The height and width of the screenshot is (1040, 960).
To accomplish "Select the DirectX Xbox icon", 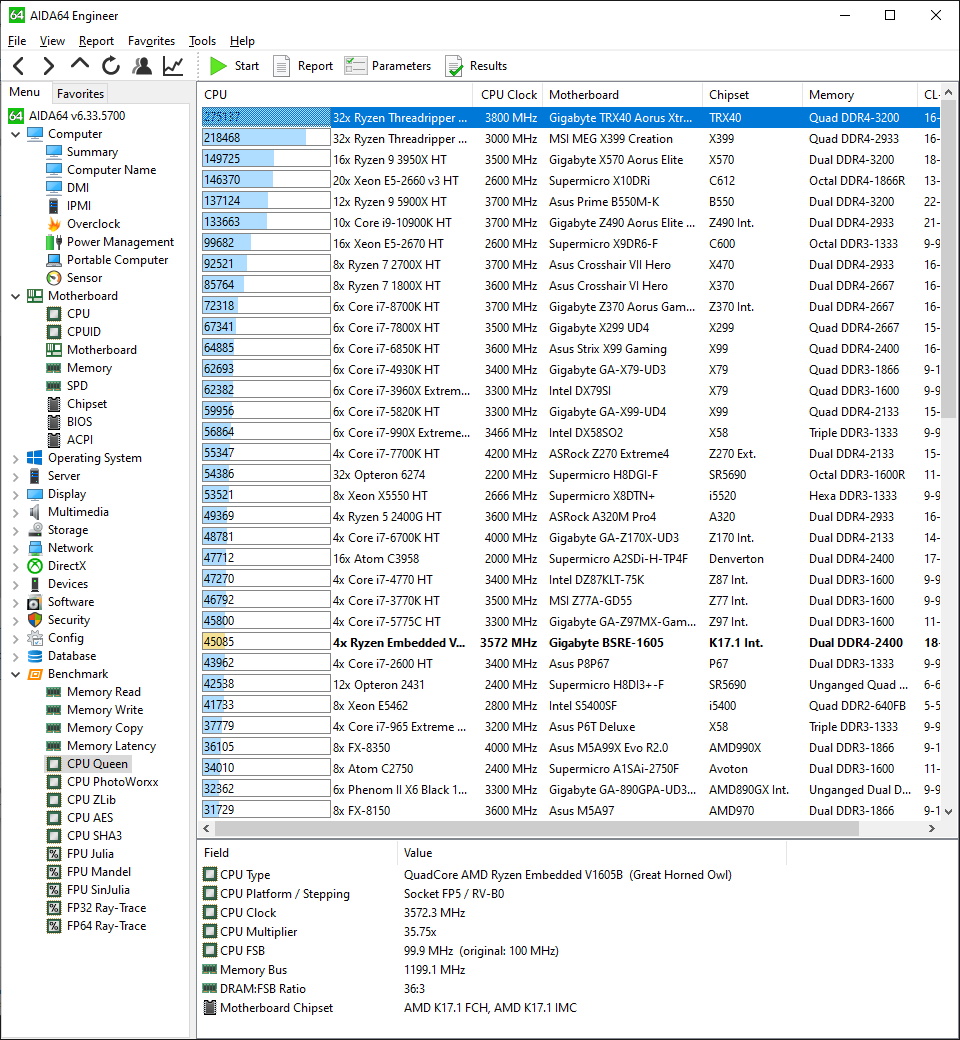I will [x=34, y=566].
